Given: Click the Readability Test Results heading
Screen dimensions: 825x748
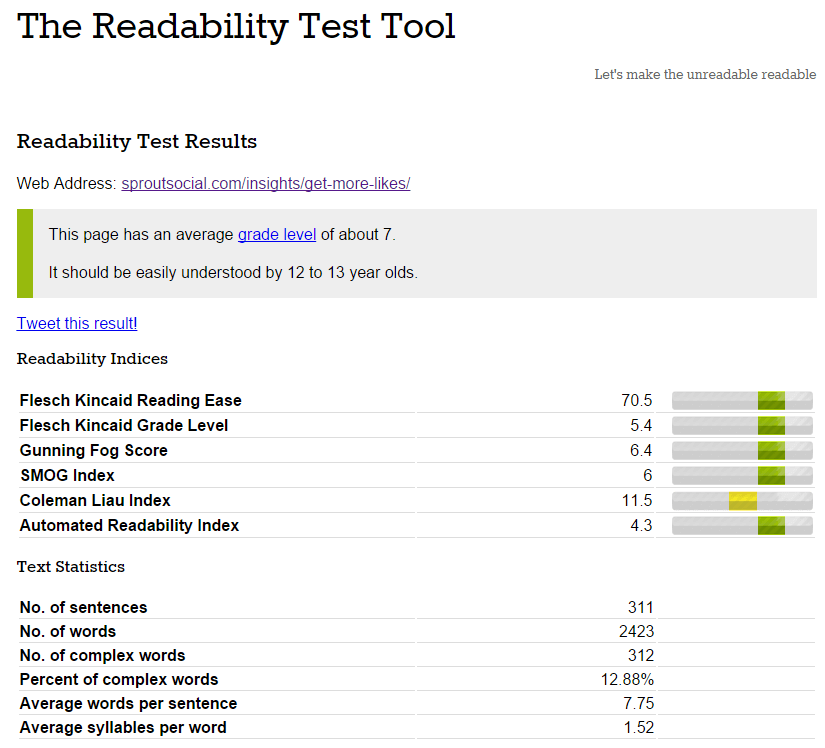Looking at the screenshot, I should coord(137,141).
